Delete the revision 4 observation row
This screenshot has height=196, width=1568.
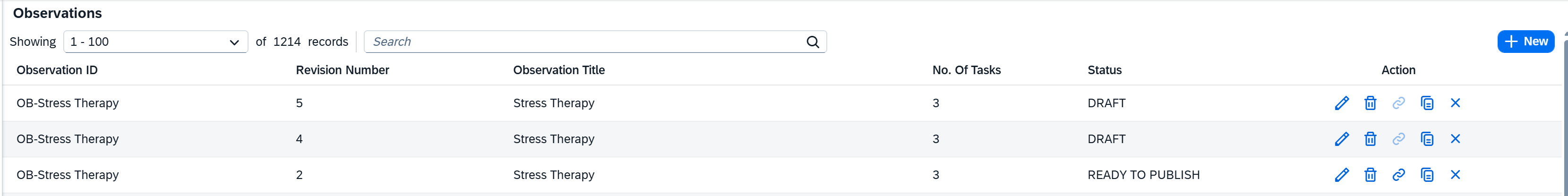pos(1370,139)
